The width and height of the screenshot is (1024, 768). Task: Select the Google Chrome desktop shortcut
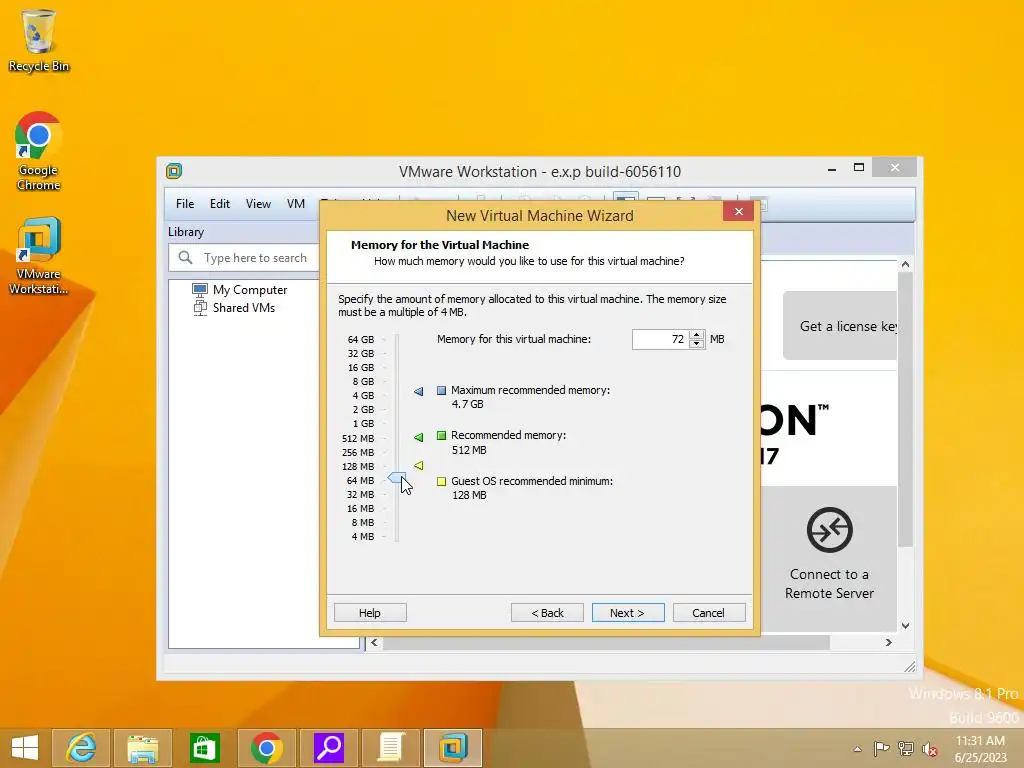[39, 151]
